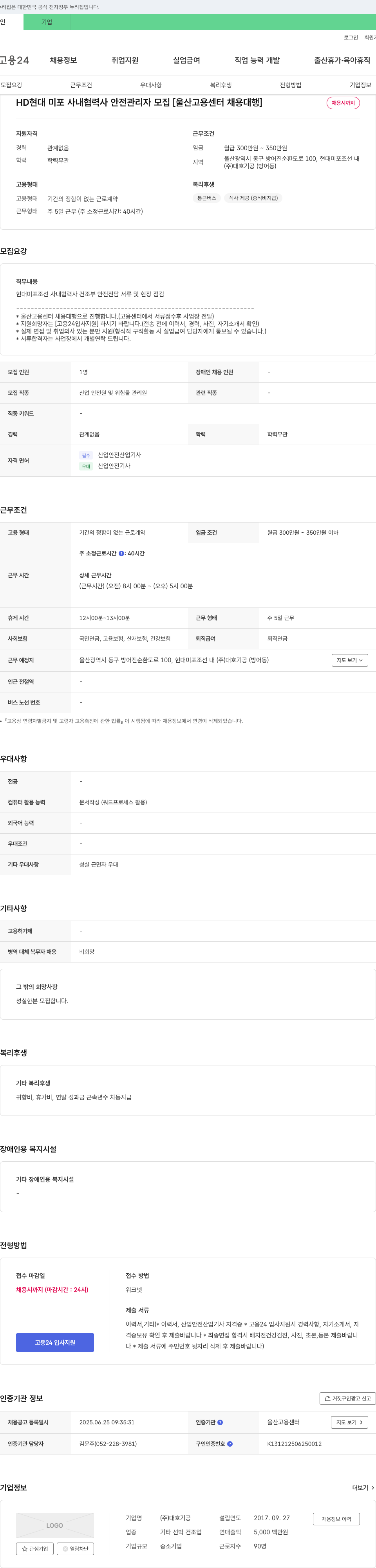Click the 워크넷 application method text
The image size is (376, 1568).
point(134,1290)
